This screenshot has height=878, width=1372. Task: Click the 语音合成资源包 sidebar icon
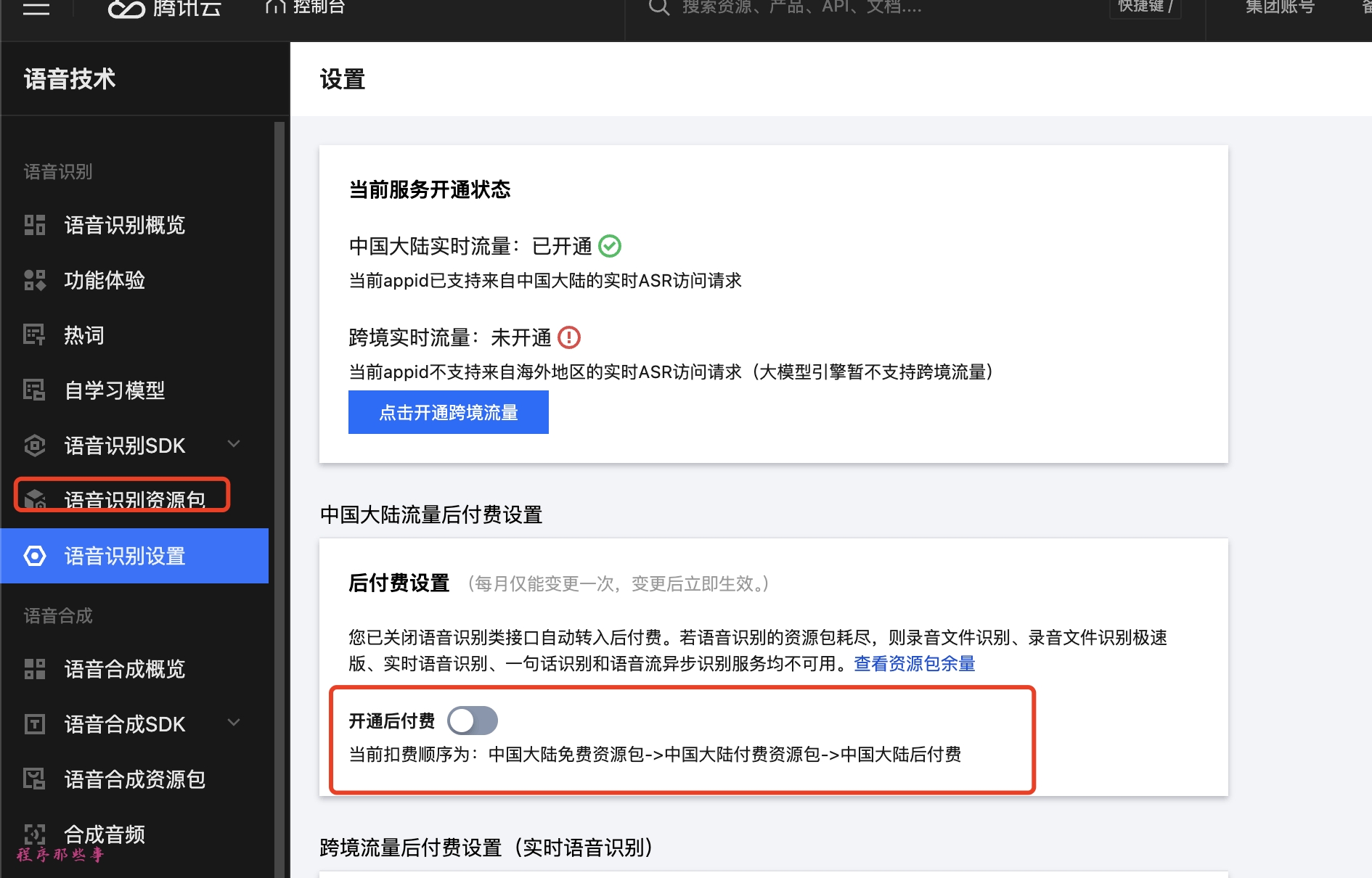point(34,779)
